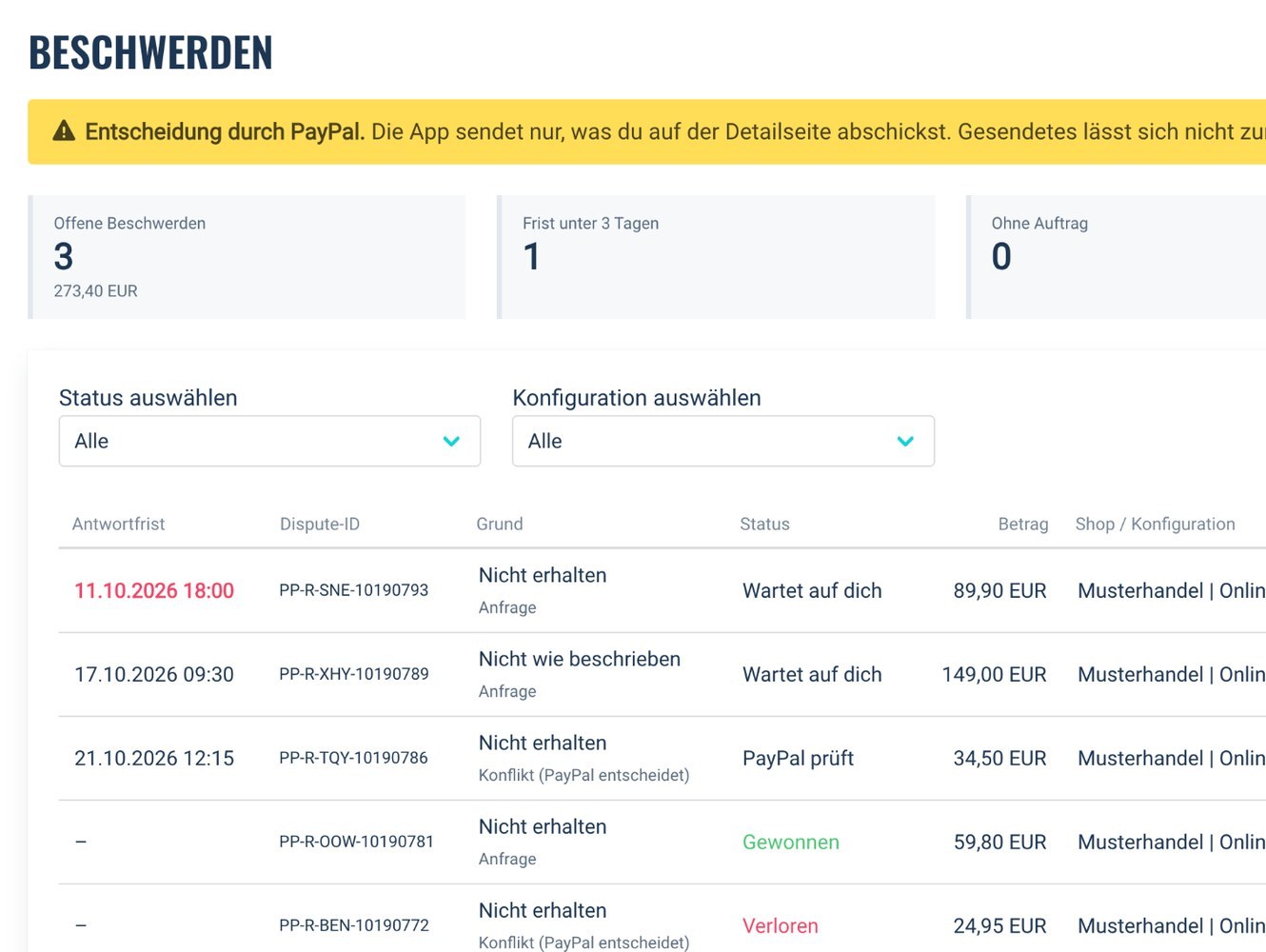Click the Dispute-ID column header
Screen dimensions: 1266x952
(320, 524)
